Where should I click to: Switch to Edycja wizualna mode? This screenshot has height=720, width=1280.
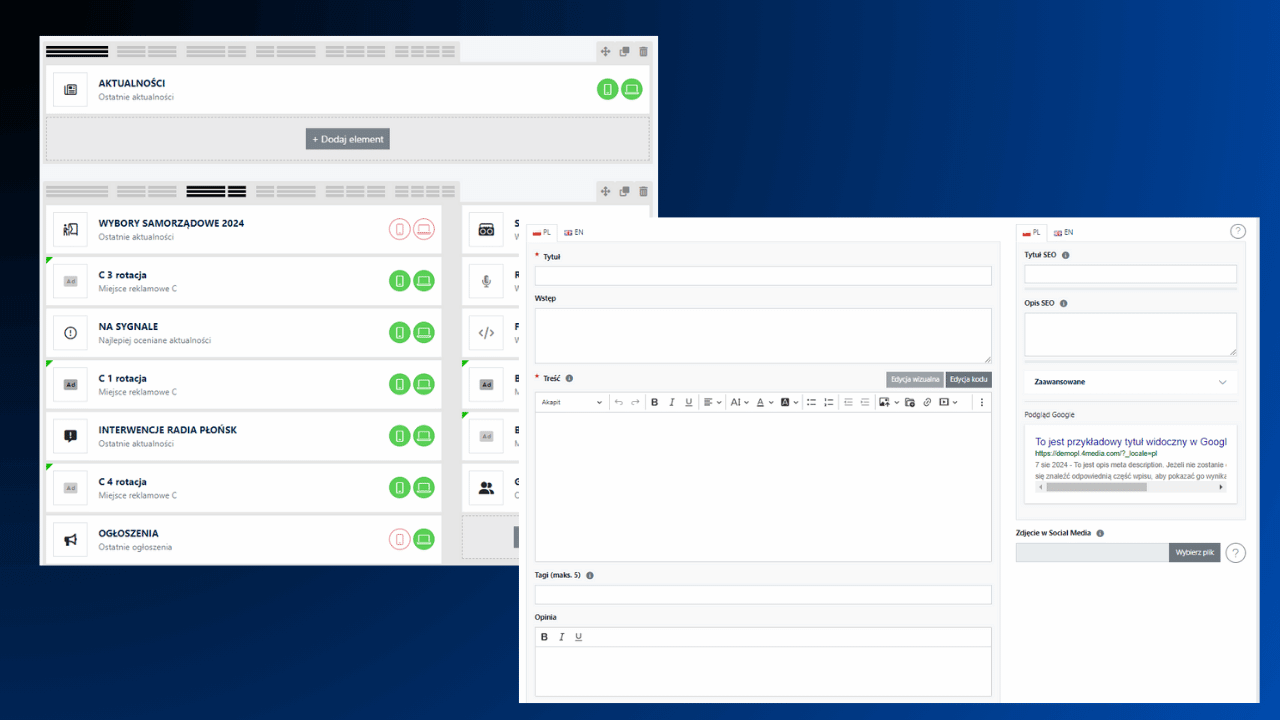point(914,379)
